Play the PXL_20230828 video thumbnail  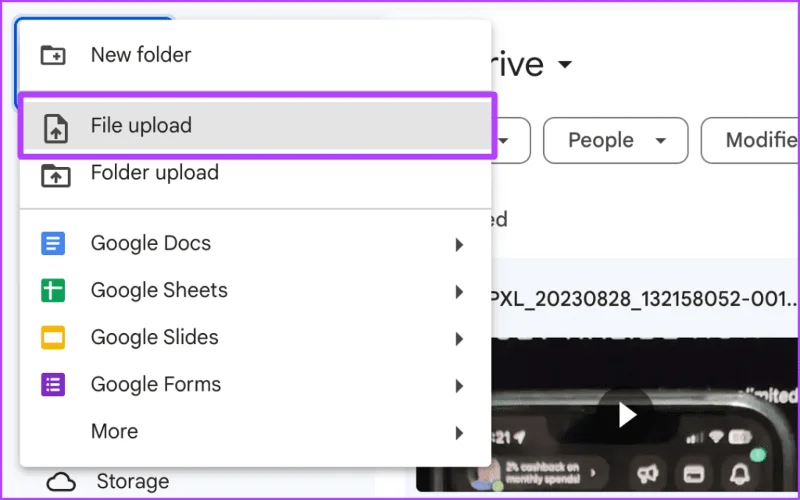[627, 414]
